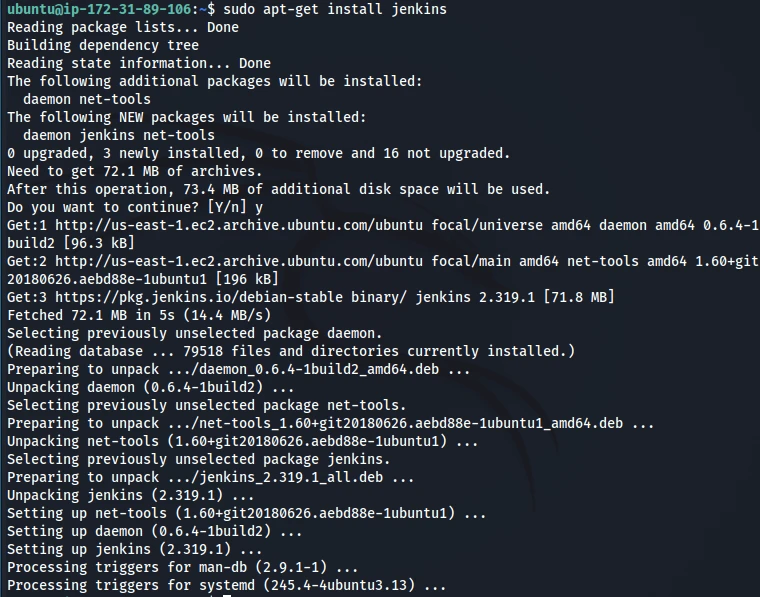760x597 pixels.
Task: Click 'daemon jenkins net-tools' new packages list
Action: coord(118,135)
